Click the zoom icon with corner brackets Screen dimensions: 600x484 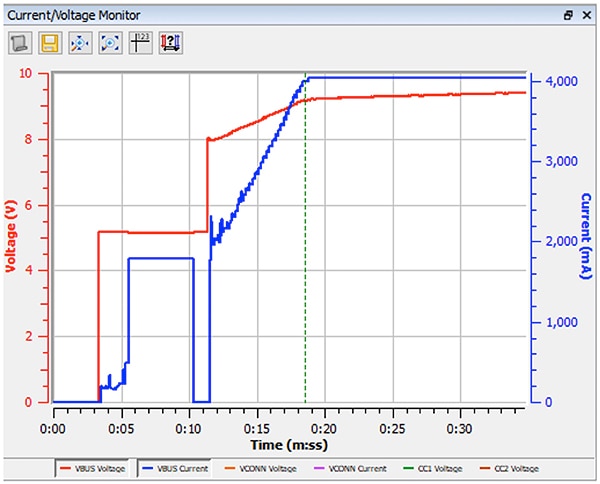pyautogui.click(x=110, y=44)
